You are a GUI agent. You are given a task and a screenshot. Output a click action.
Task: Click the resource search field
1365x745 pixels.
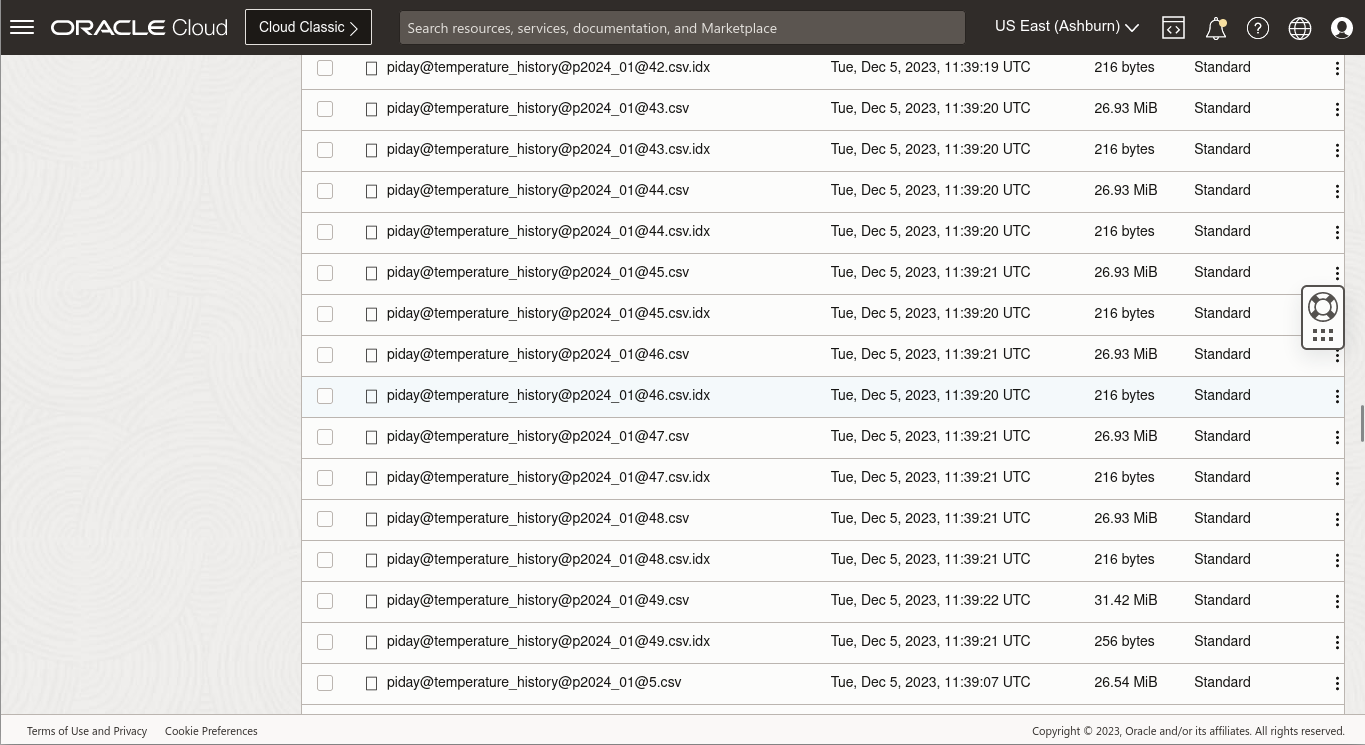682,27
